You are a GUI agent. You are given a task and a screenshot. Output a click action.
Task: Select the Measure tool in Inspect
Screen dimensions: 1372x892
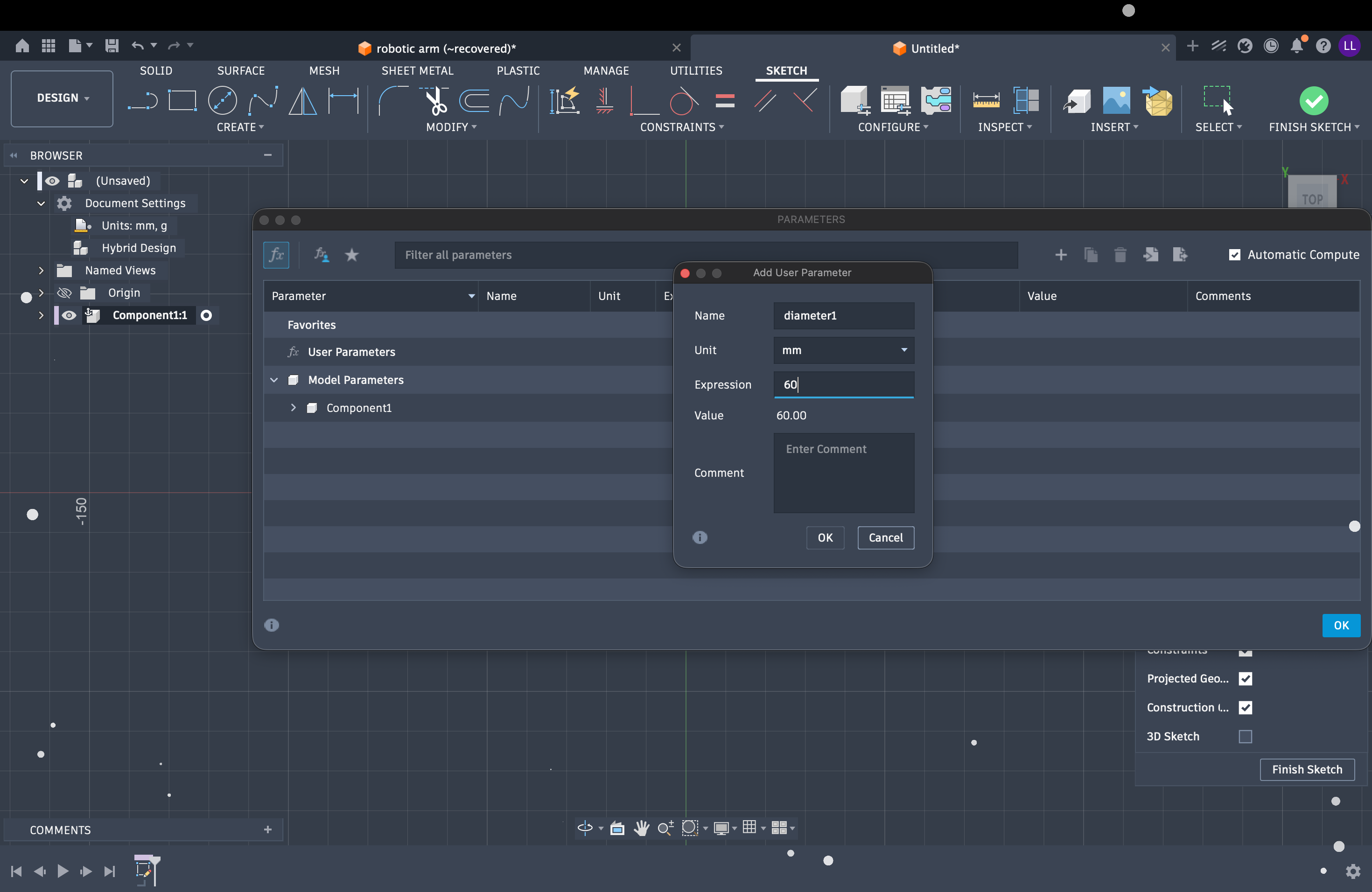[987, 101]
